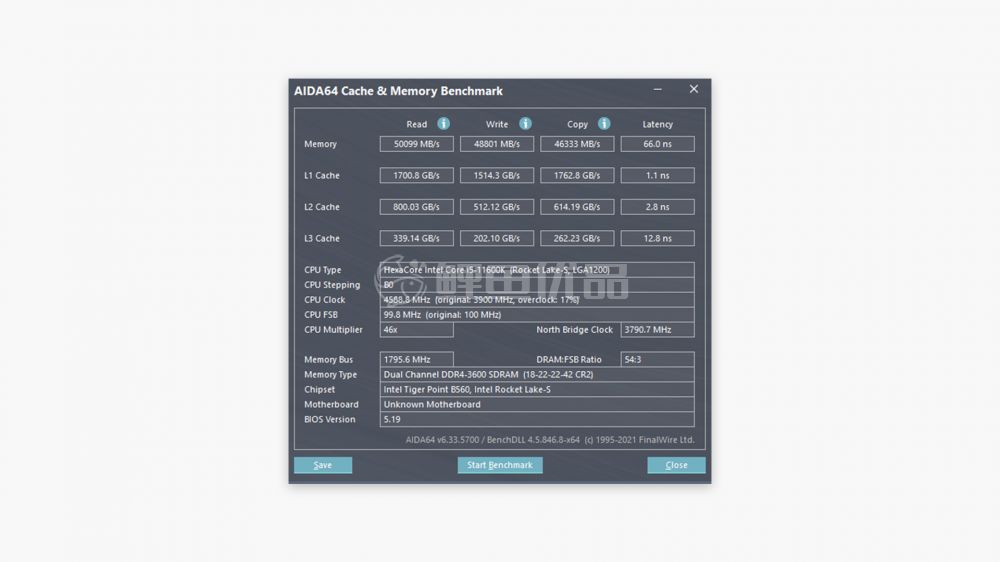Click the Close button at bottom
Image resolution: width=1000 pixels, height=562 pixels.
(x=676, y=465)
